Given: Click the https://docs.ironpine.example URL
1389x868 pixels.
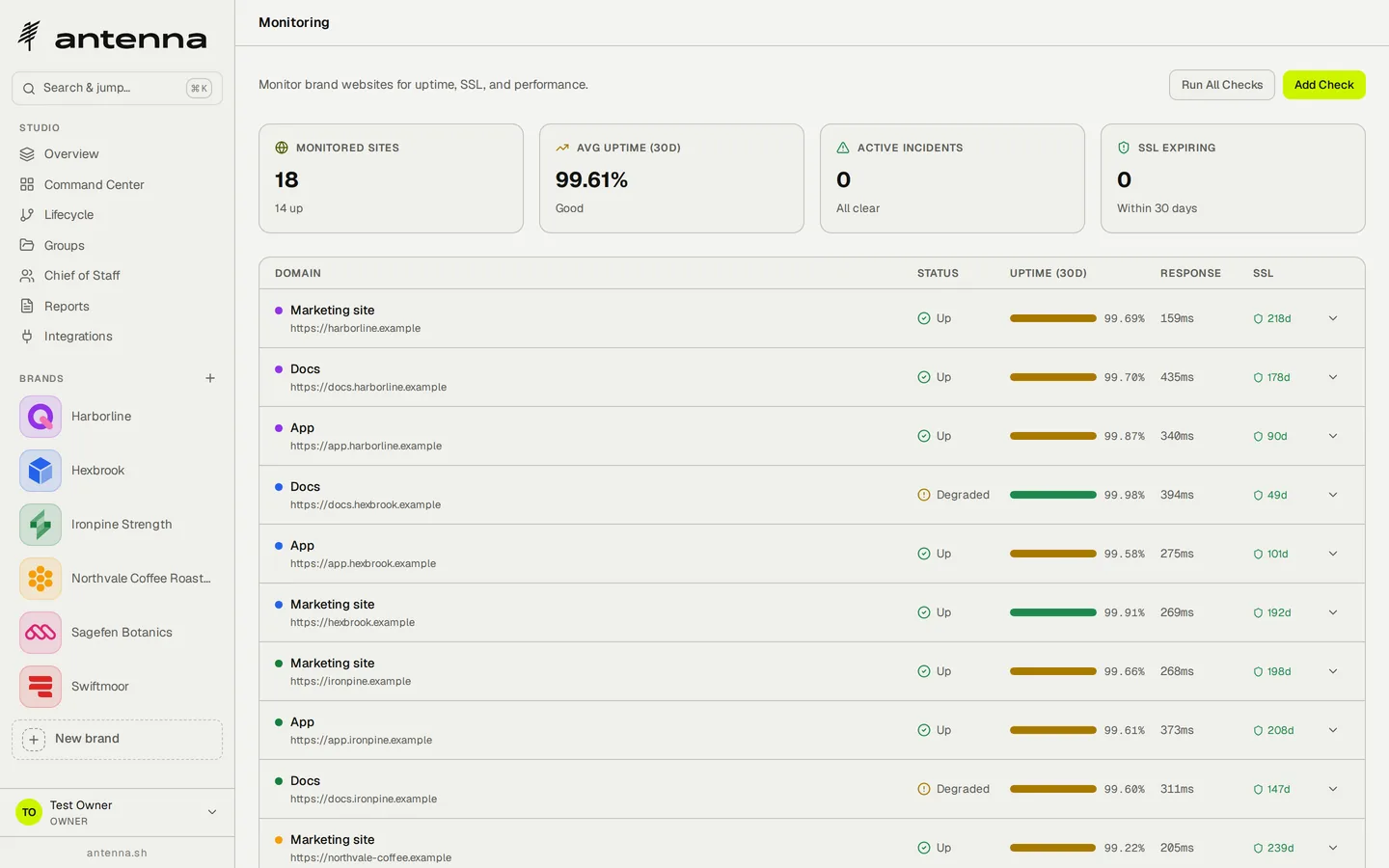Looking at the screenshot, I should tap(364, 799).
